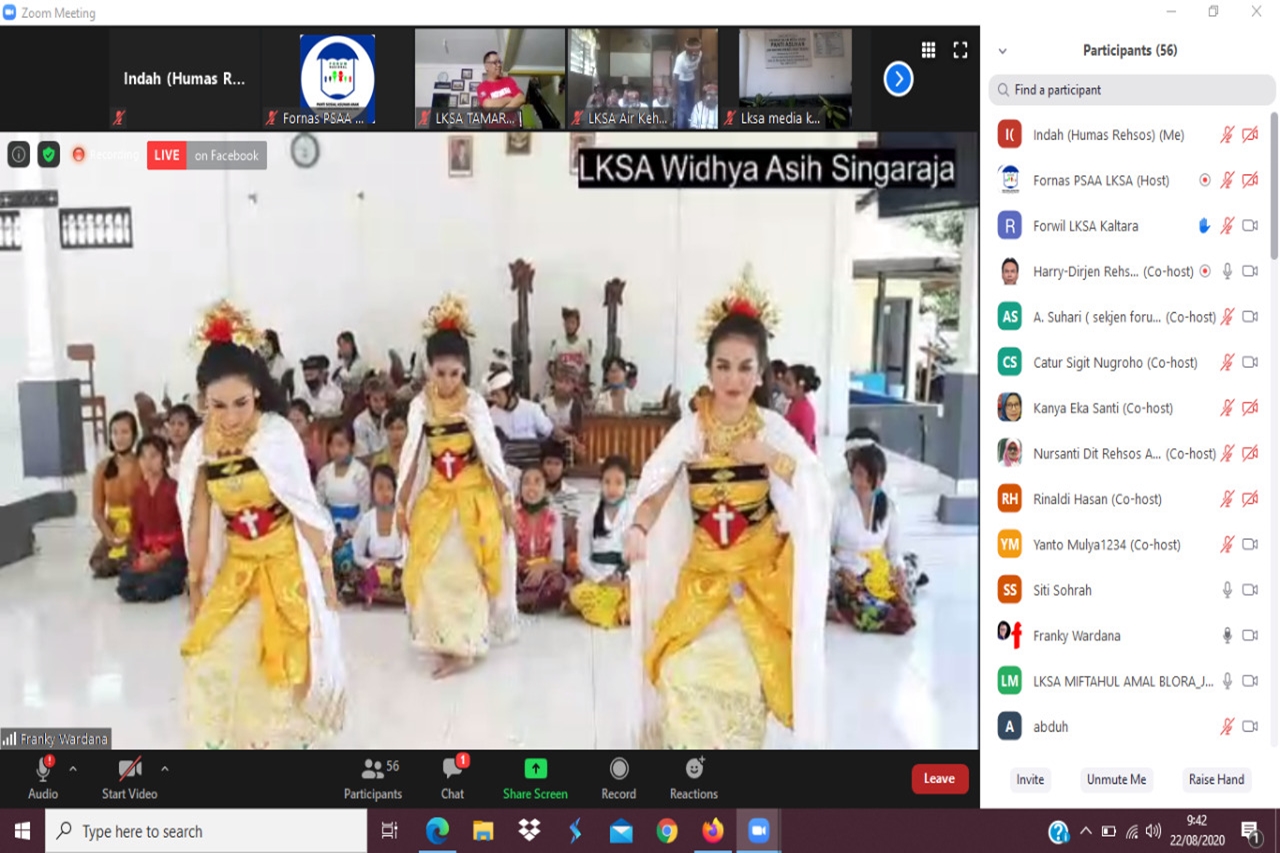
Task: Click Harry-Dirjen Rehs microphone icon
Action: (x=1227, y=271)
